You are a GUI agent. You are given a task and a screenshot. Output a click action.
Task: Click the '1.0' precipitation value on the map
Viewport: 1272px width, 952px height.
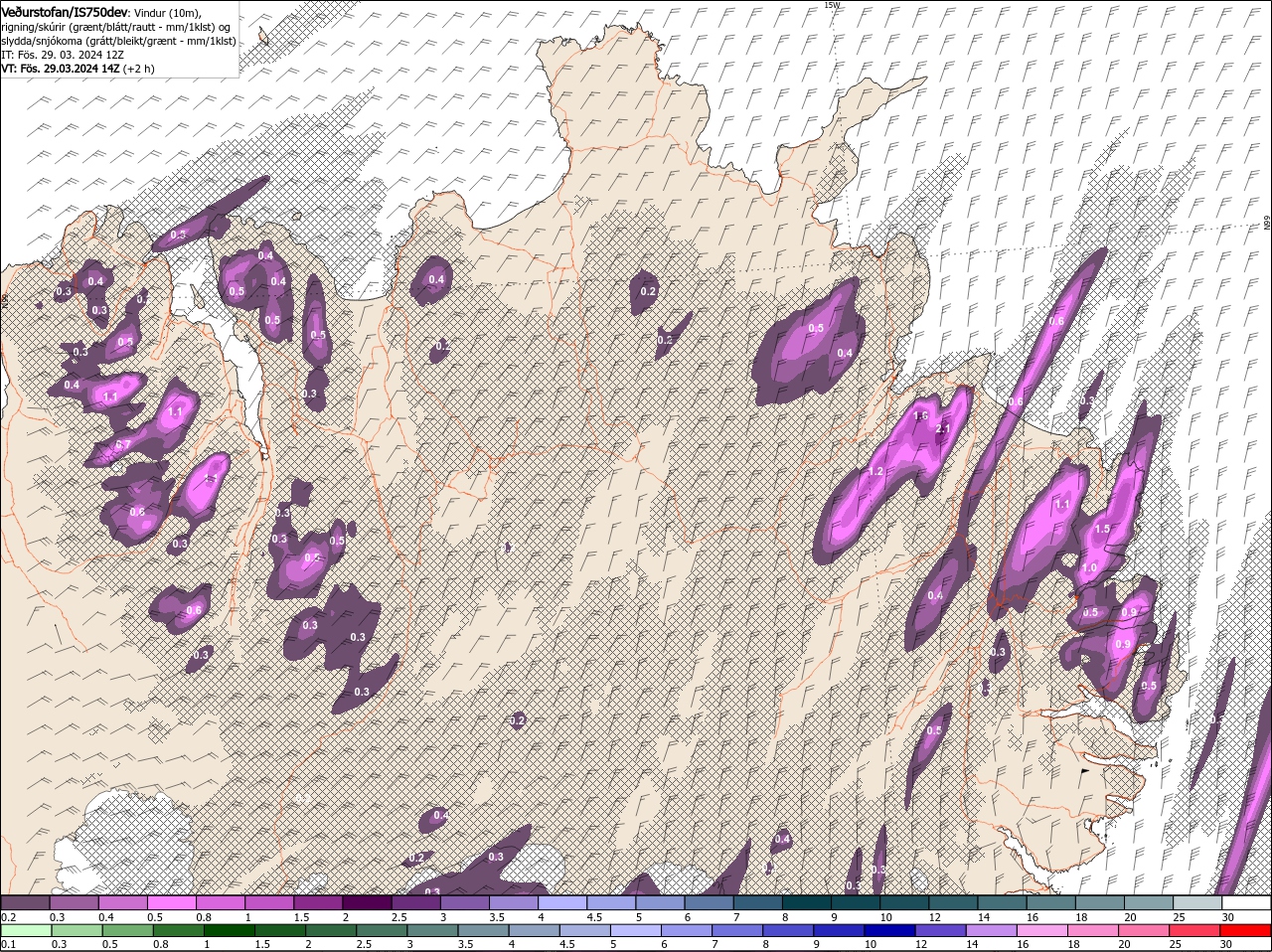click(1088, 568)
